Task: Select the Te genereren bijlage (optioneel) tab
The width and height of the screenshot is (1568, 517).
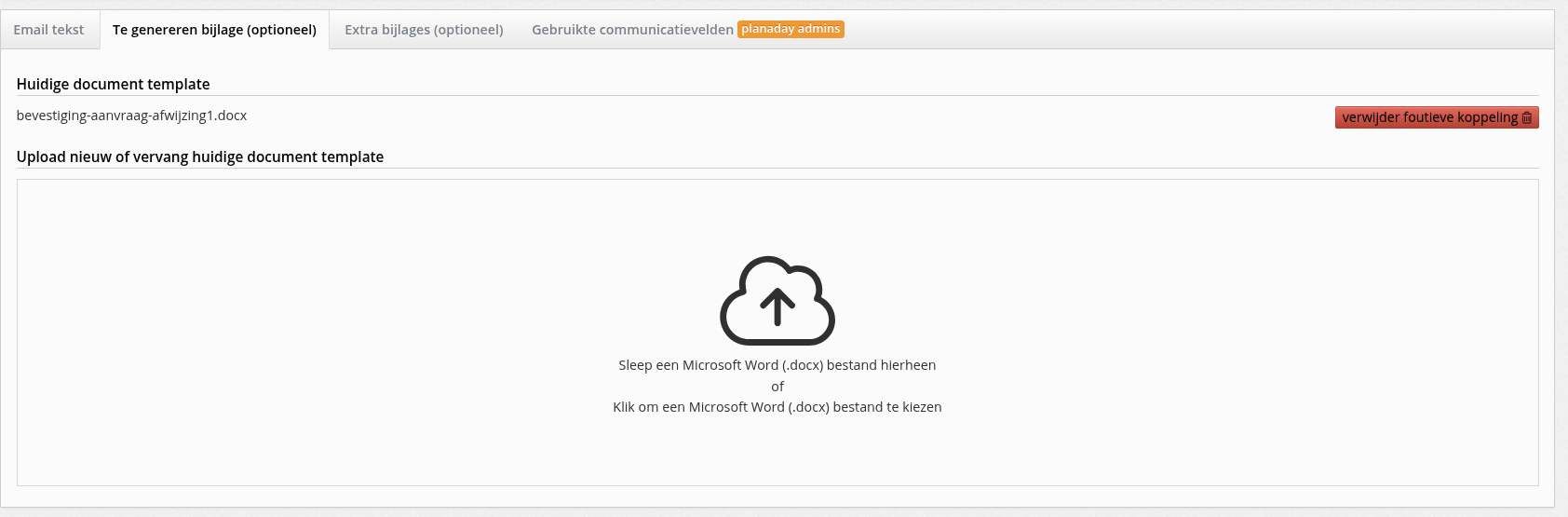Action: coord(214,30)
